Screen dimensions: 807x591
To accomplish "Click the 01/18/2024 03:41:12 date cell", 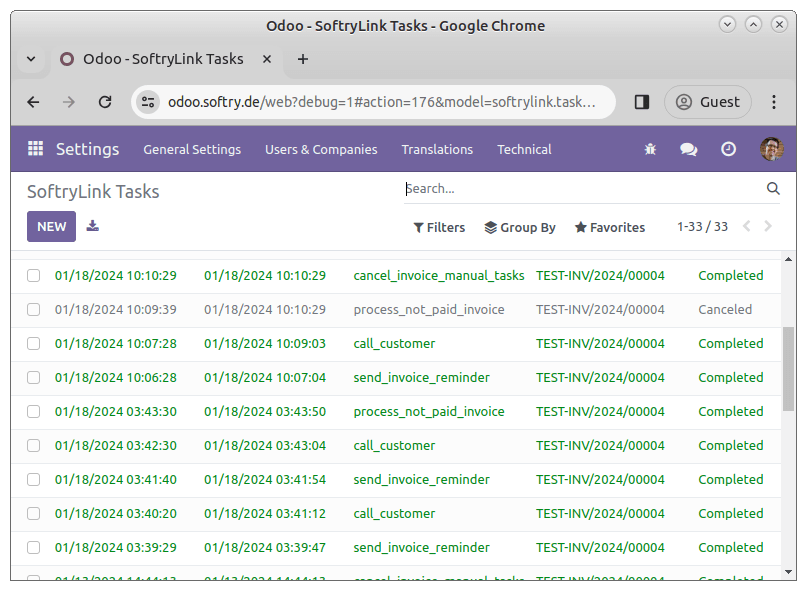I will [x=265, y=513].
